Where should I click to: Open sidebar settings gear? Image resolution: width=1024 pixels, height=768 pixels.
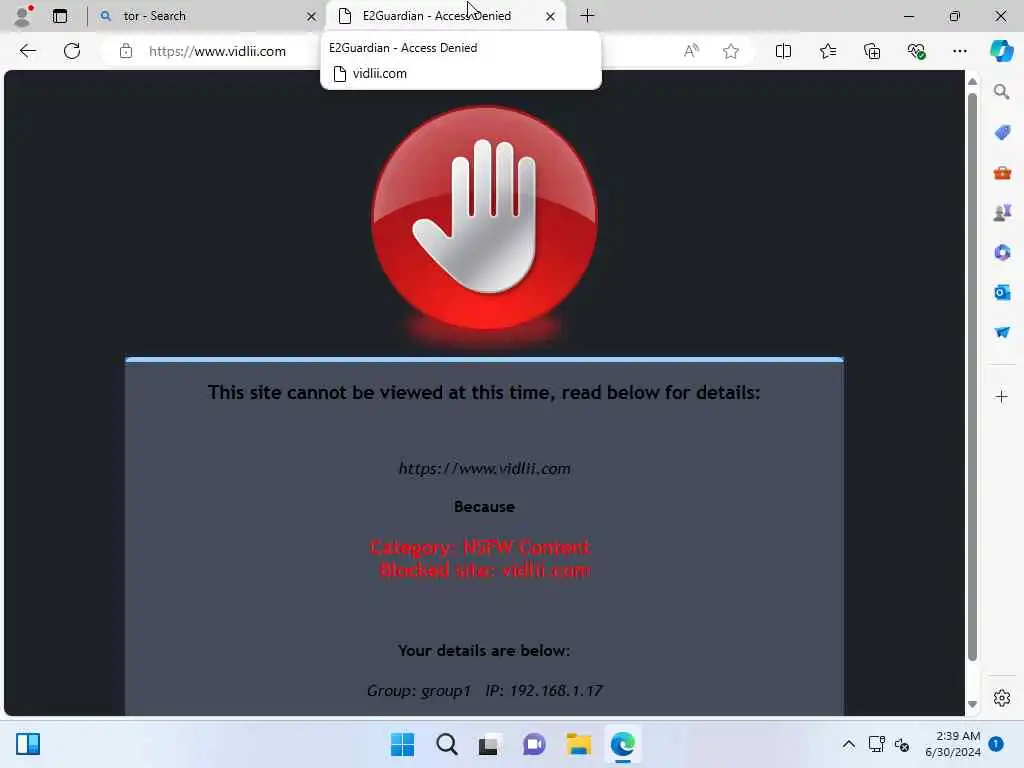click(1002, 698)
